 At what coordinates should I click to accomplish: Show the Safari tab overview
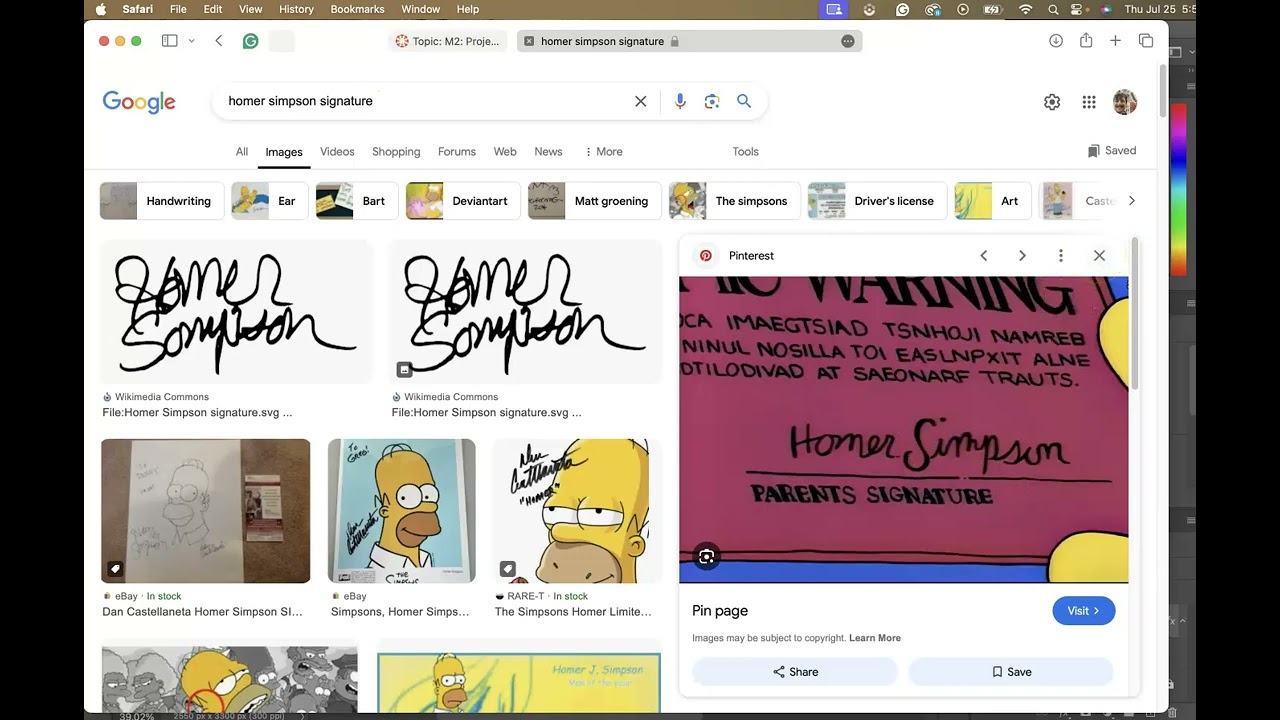pyautogui.click(x=1146, y=41)
